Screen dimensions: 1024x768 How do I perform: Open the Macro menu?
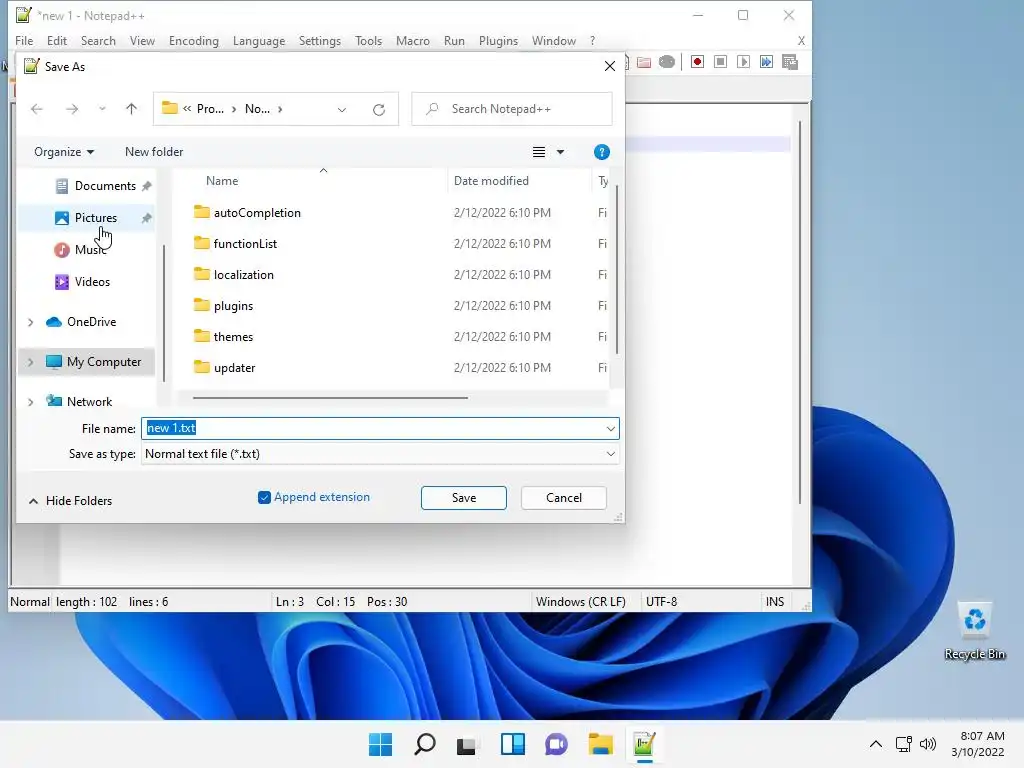click(413, 40)
